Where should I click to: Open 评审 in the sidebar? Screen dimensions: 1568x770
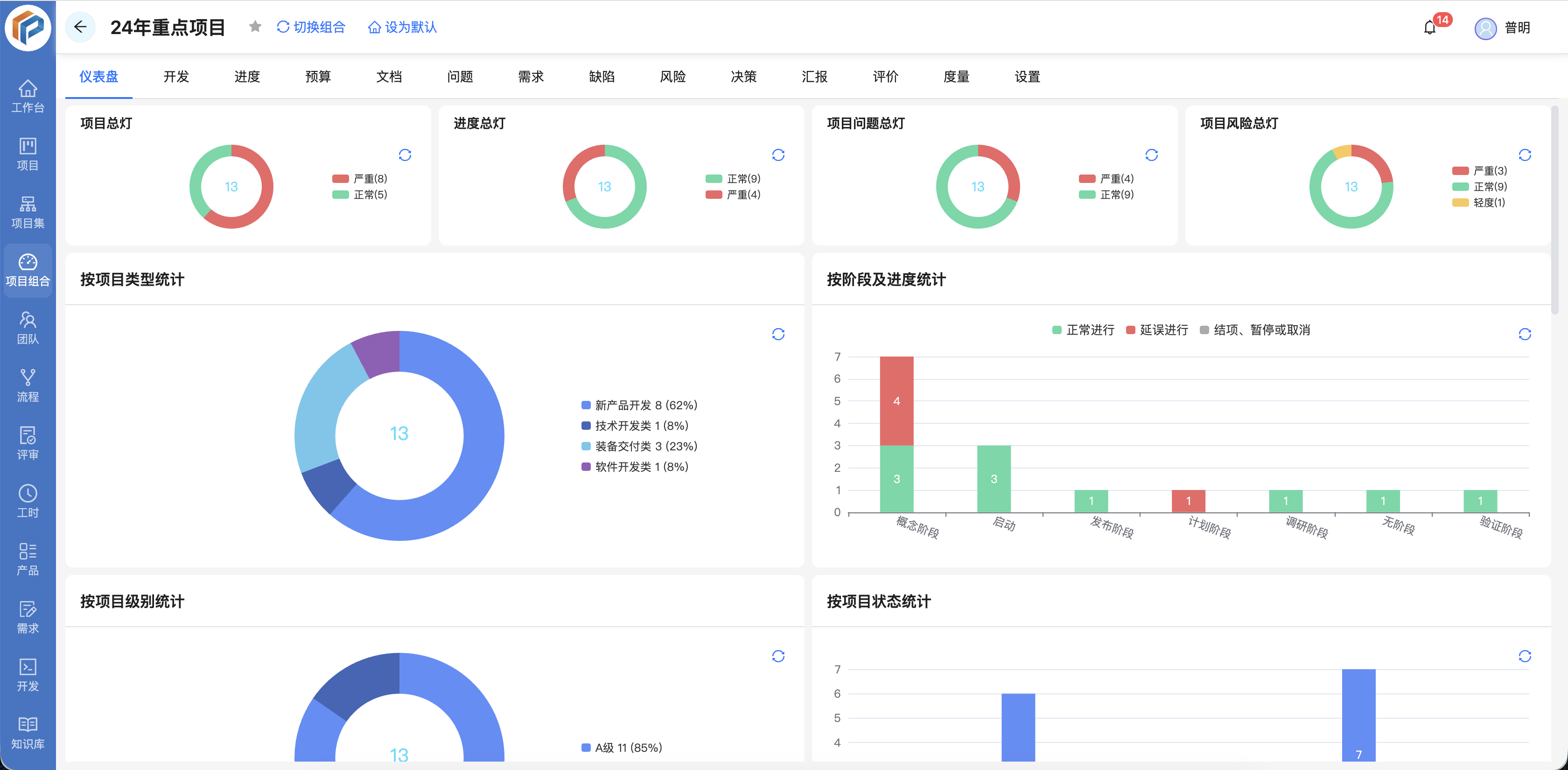(28, 444)
